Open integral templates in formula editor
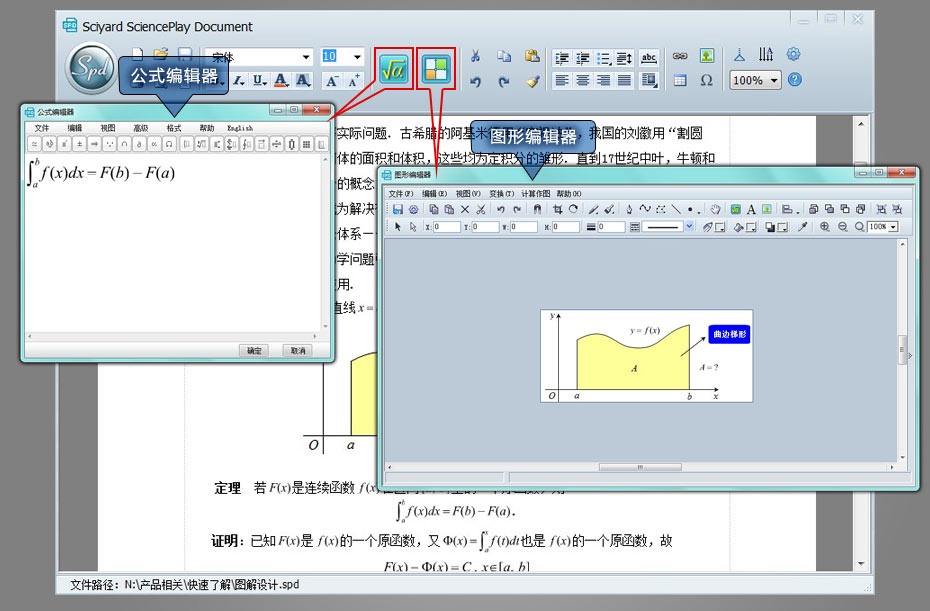930x611 pixels. (x=247, y=144)
